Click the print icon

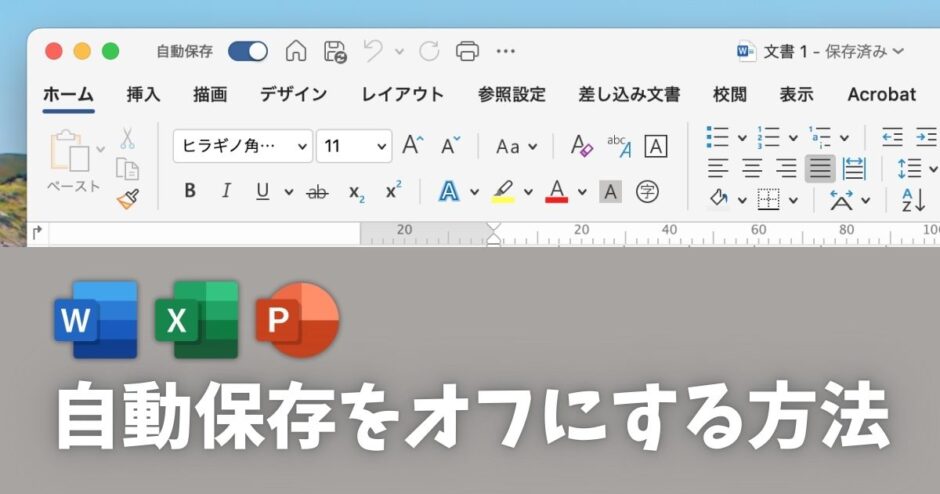click(467, 51)
